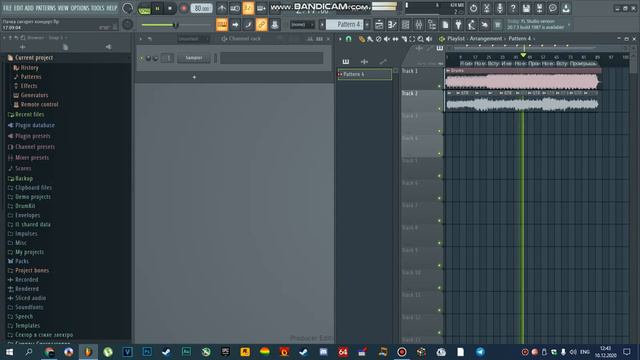Click the undo history power icon

[473, 8]
